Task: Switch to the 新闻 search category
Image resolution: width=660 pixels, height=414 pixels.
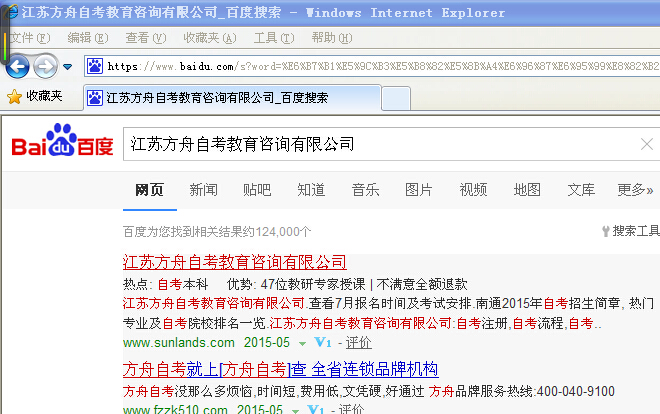Action: [x=203, y=190]
